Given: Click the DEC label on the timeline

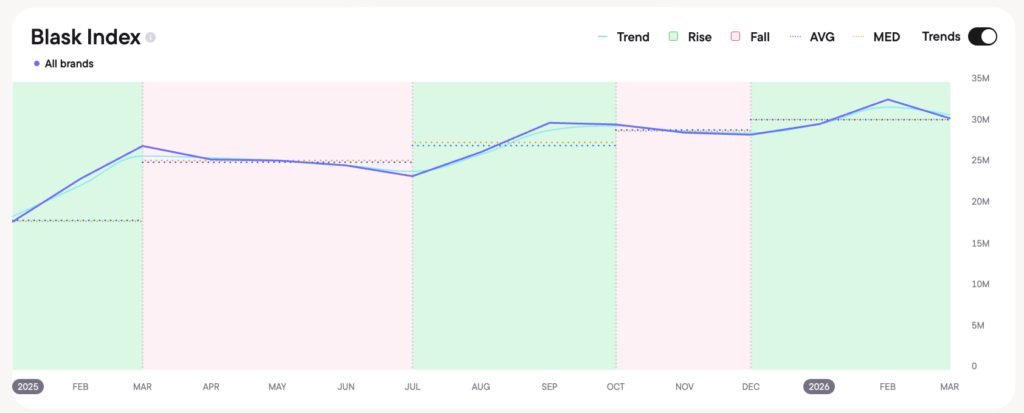Looking at the screenshot, I should point(750,386).
